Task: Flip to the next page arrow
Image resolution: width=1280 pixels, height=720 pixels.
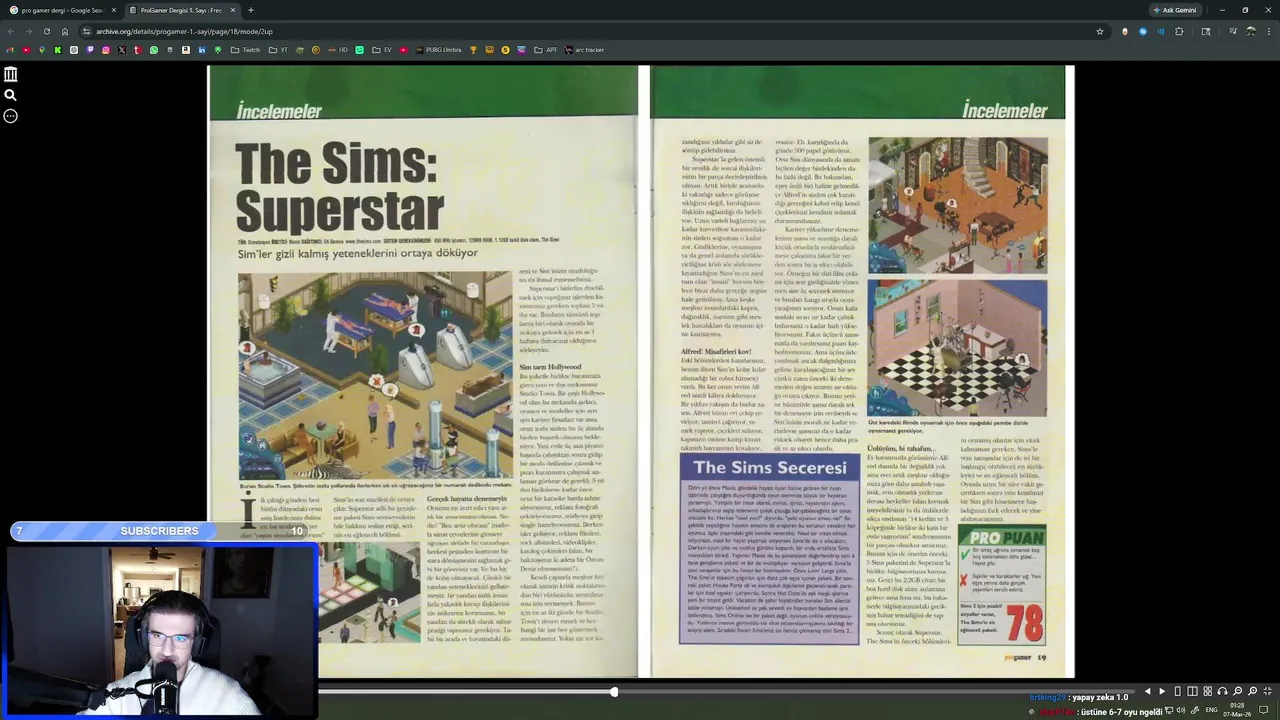Action: (1162, 691)
